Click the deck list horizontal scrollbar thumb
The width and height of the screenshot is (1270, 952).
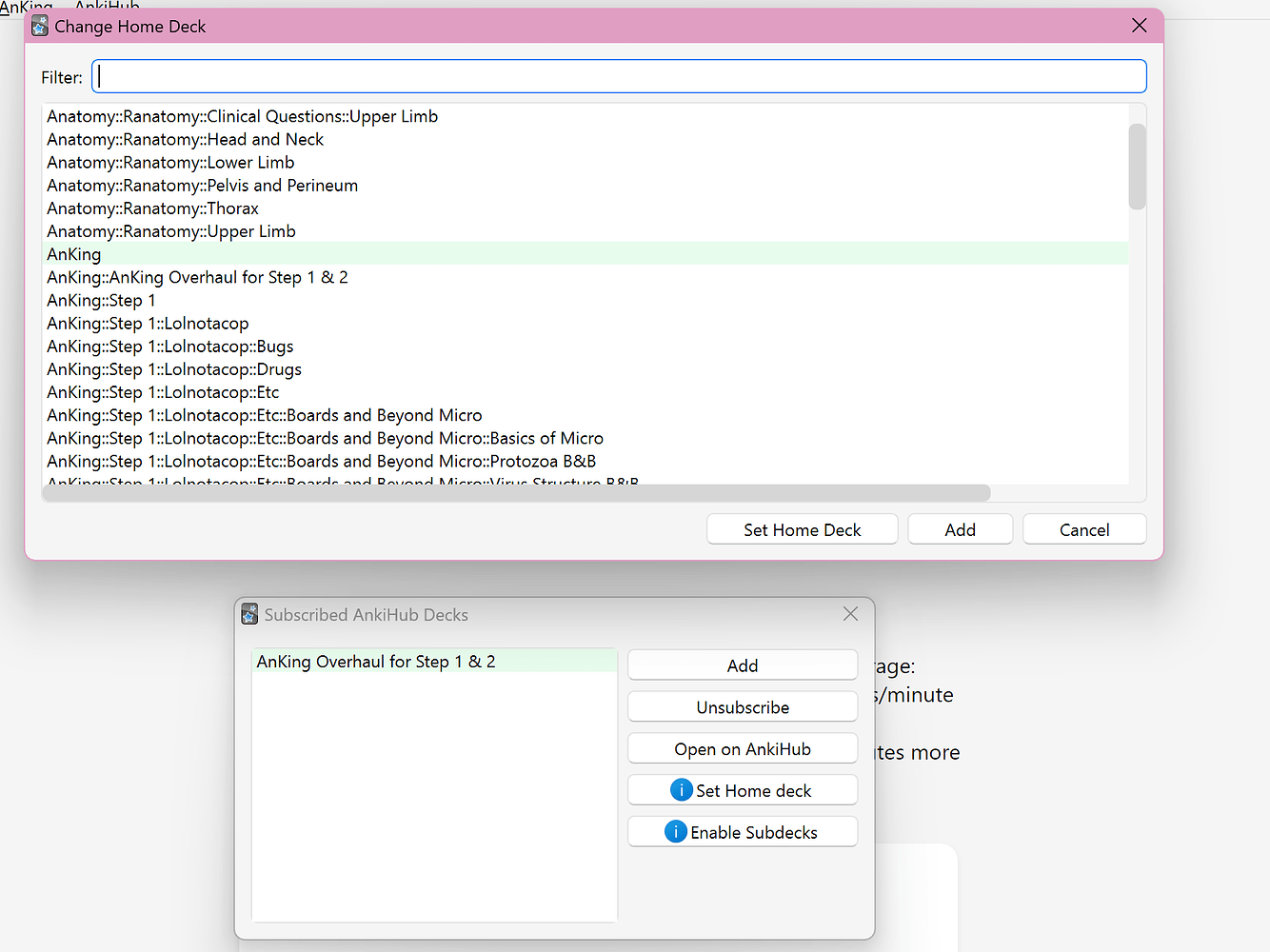coord(517,492)
